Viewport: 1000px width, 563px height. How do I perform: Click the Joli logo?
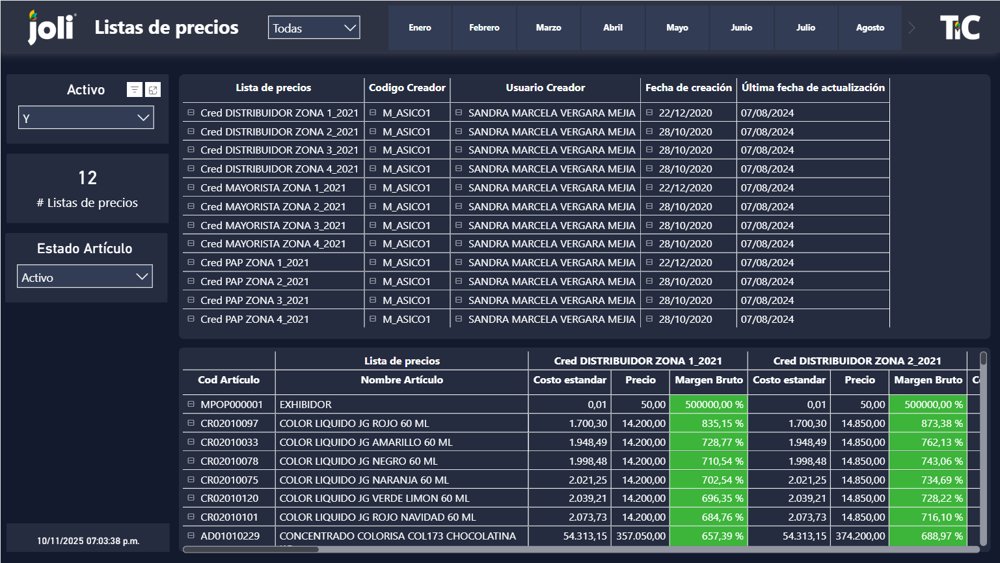coord(50,28)
